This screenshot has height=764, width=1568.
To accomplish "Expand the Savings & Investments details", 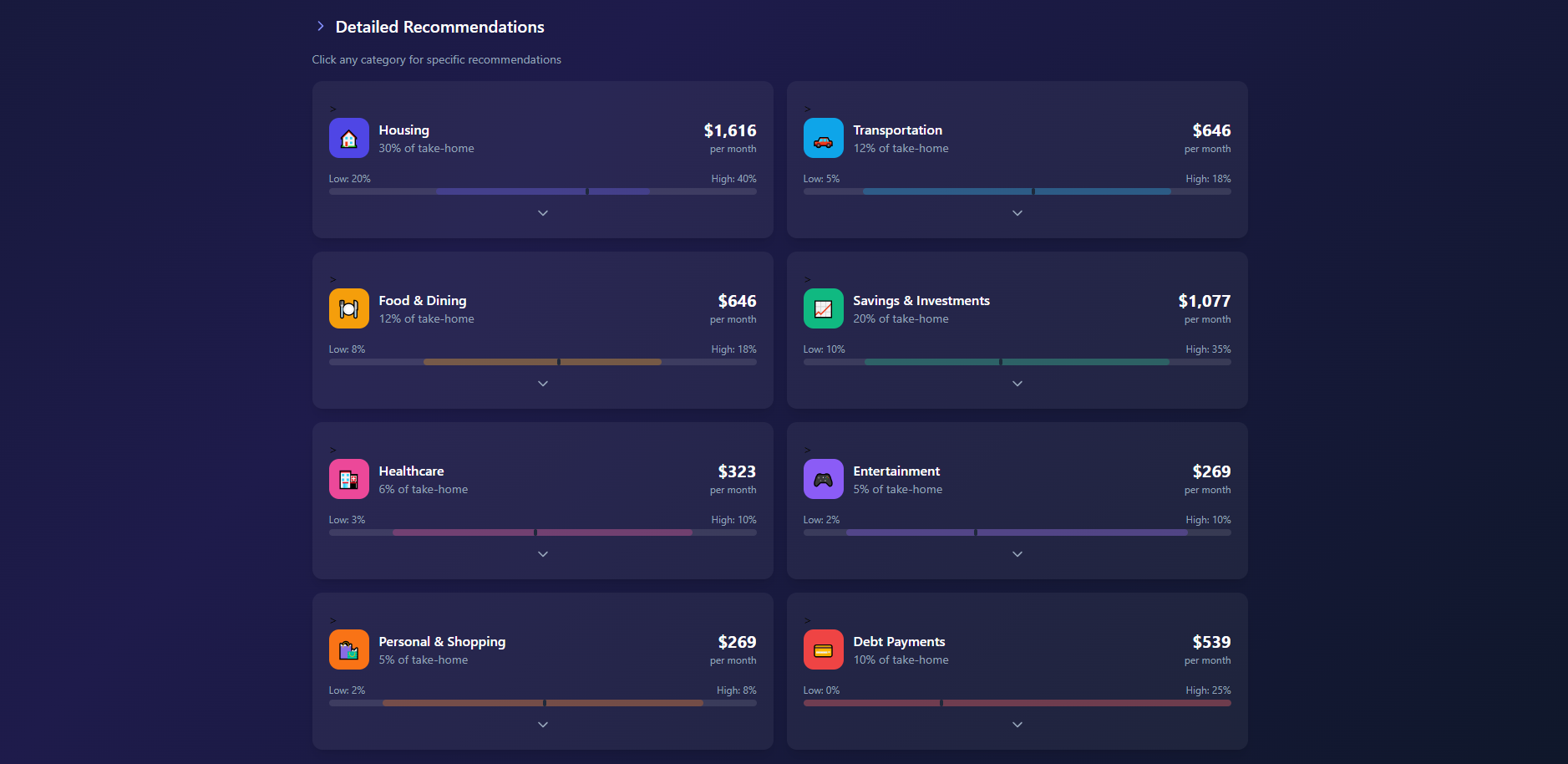I will (1017, 384).
